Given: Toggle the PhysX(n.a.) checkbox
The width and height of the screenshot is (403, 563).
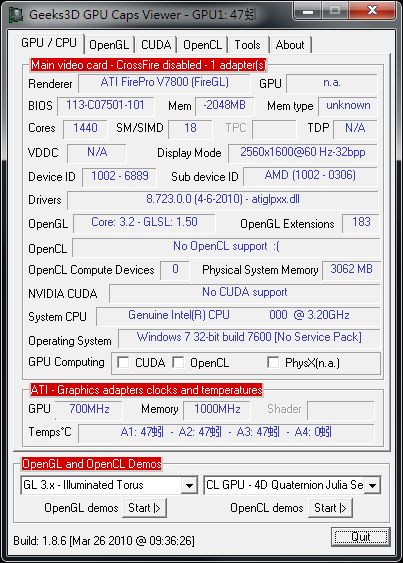Looking at the screenshot, I should point(273,362).
